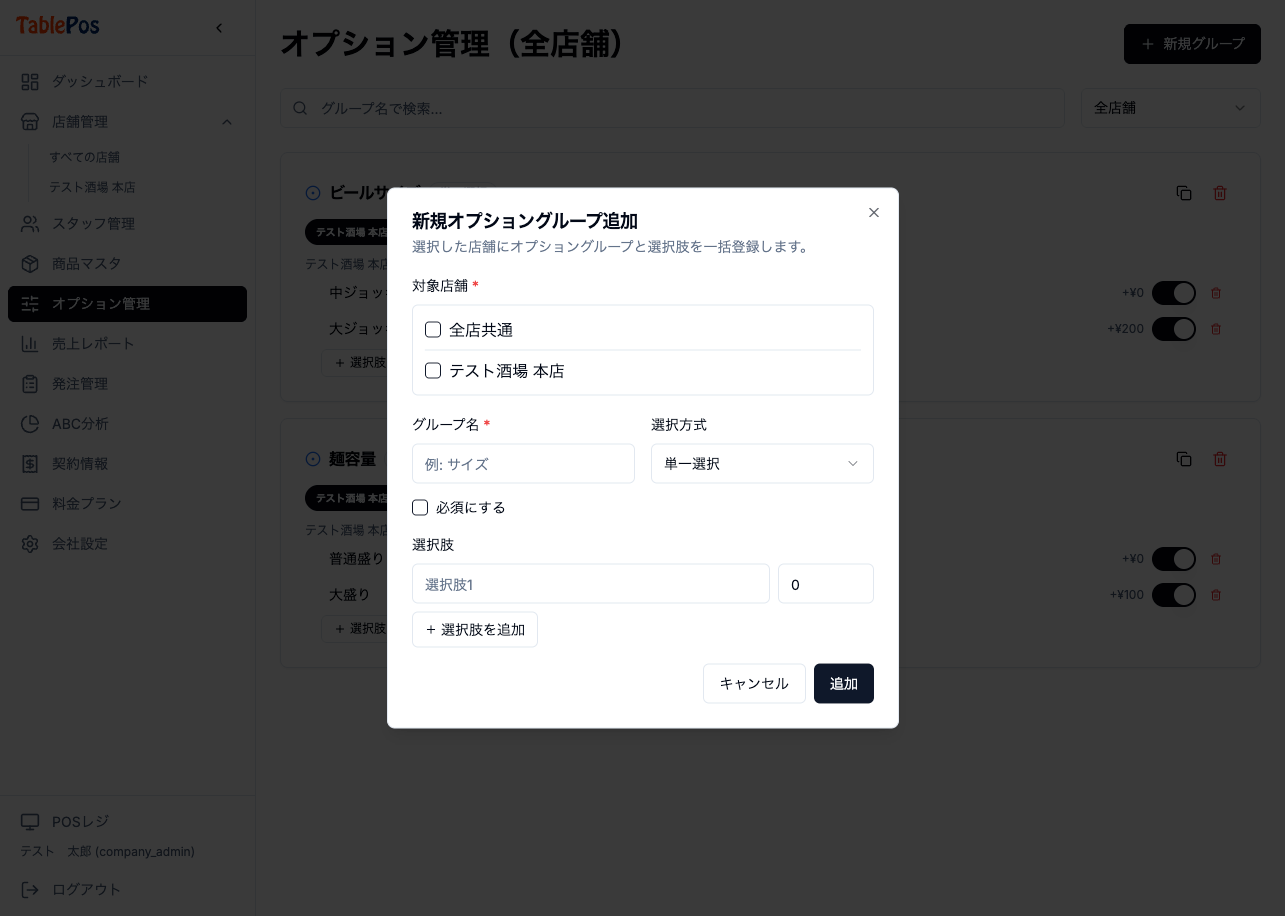Open 契約情報 page
This screenshot has height=916, width=1285.
127,463
